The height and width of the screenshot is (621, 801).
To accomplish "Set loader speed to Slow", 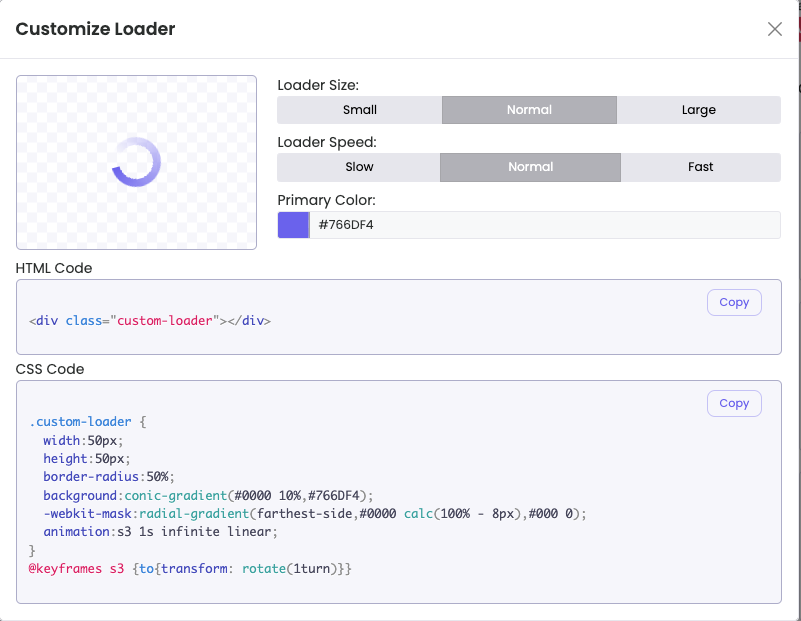I will point(359,167).
